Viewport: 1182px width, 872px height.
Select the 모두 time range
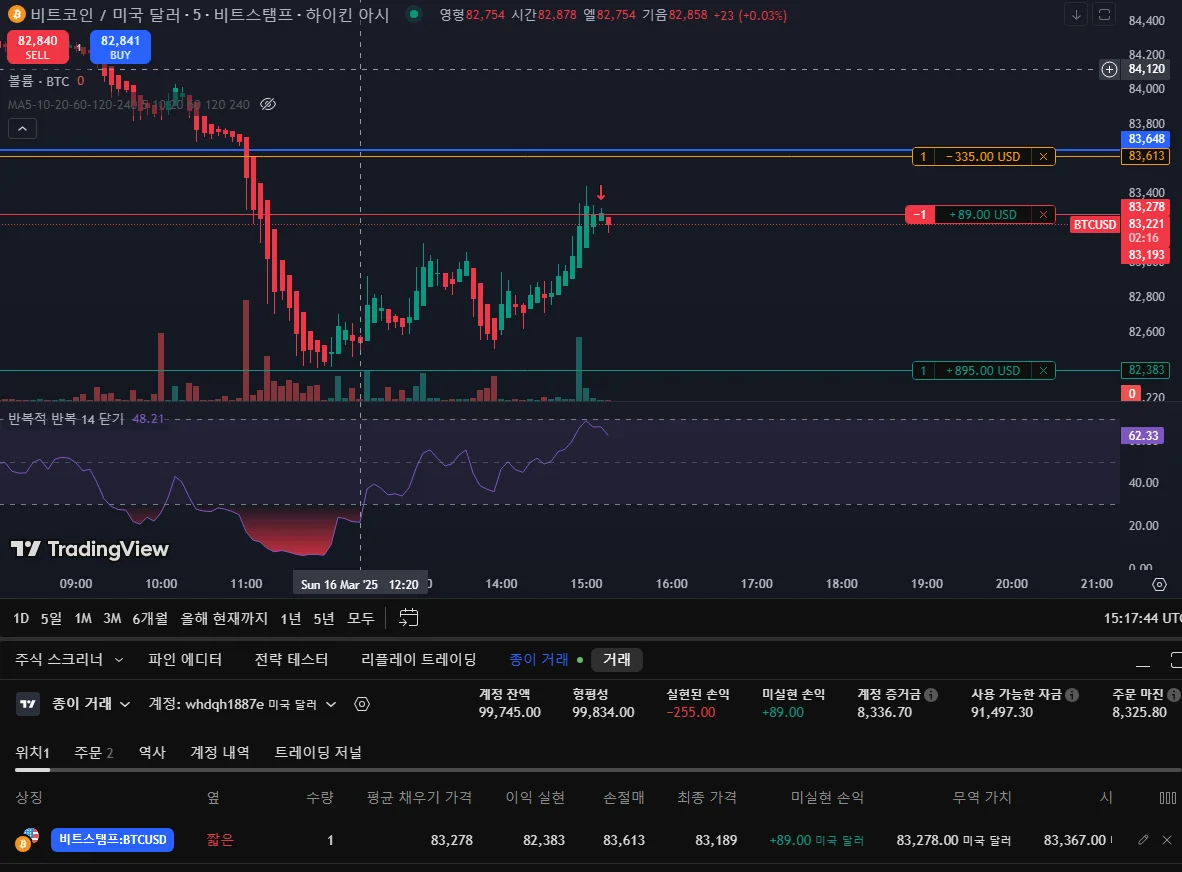pyautogui.click(x=360, y=619)
